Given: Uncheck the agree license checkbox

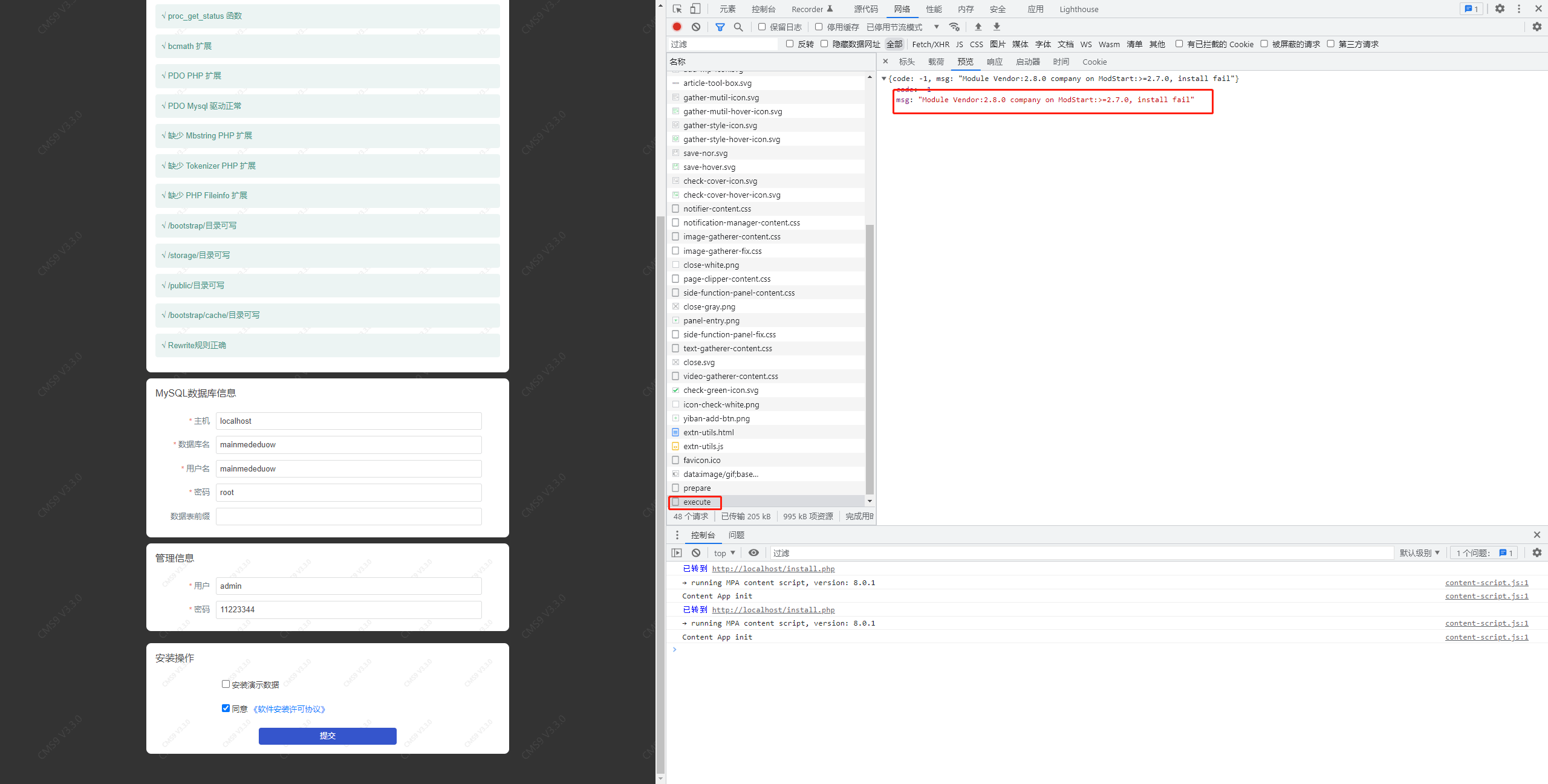Looking at the screenshot, I should 226,708.
